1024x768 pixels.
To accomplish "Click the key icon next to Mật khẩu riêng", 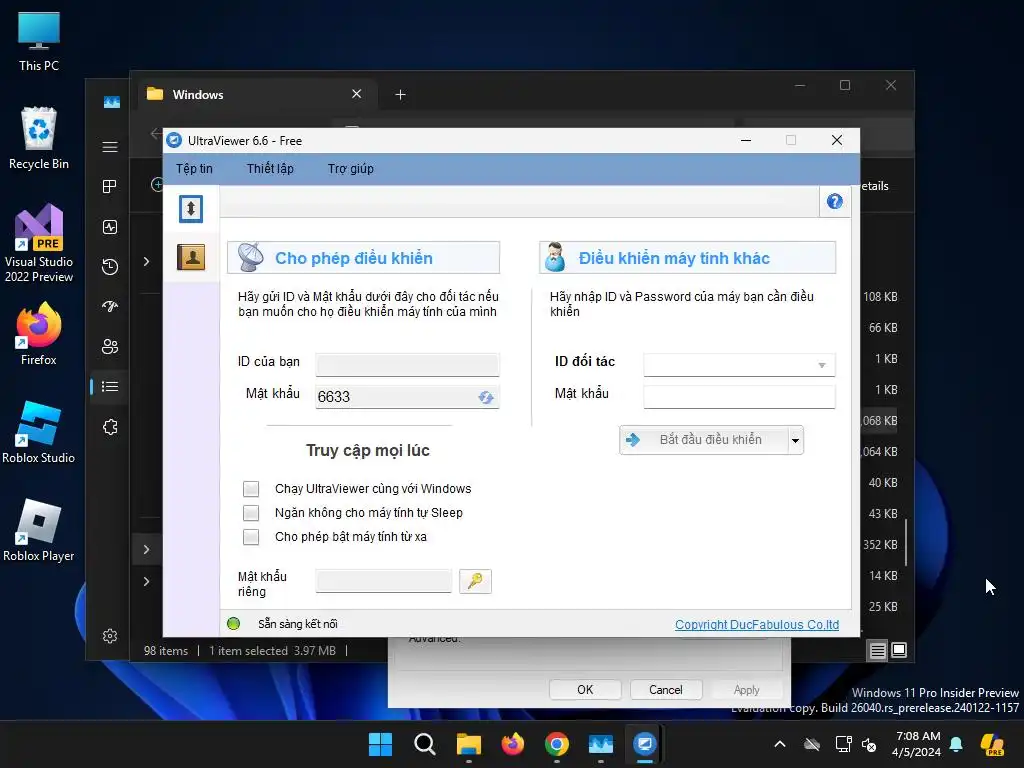I will [475, 581].
